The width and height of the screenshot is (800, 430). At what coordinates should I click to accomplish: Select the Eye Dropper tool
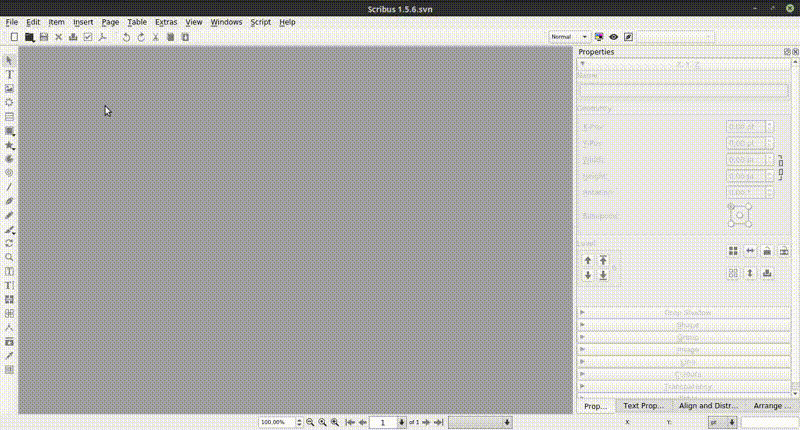click(10, 355)
